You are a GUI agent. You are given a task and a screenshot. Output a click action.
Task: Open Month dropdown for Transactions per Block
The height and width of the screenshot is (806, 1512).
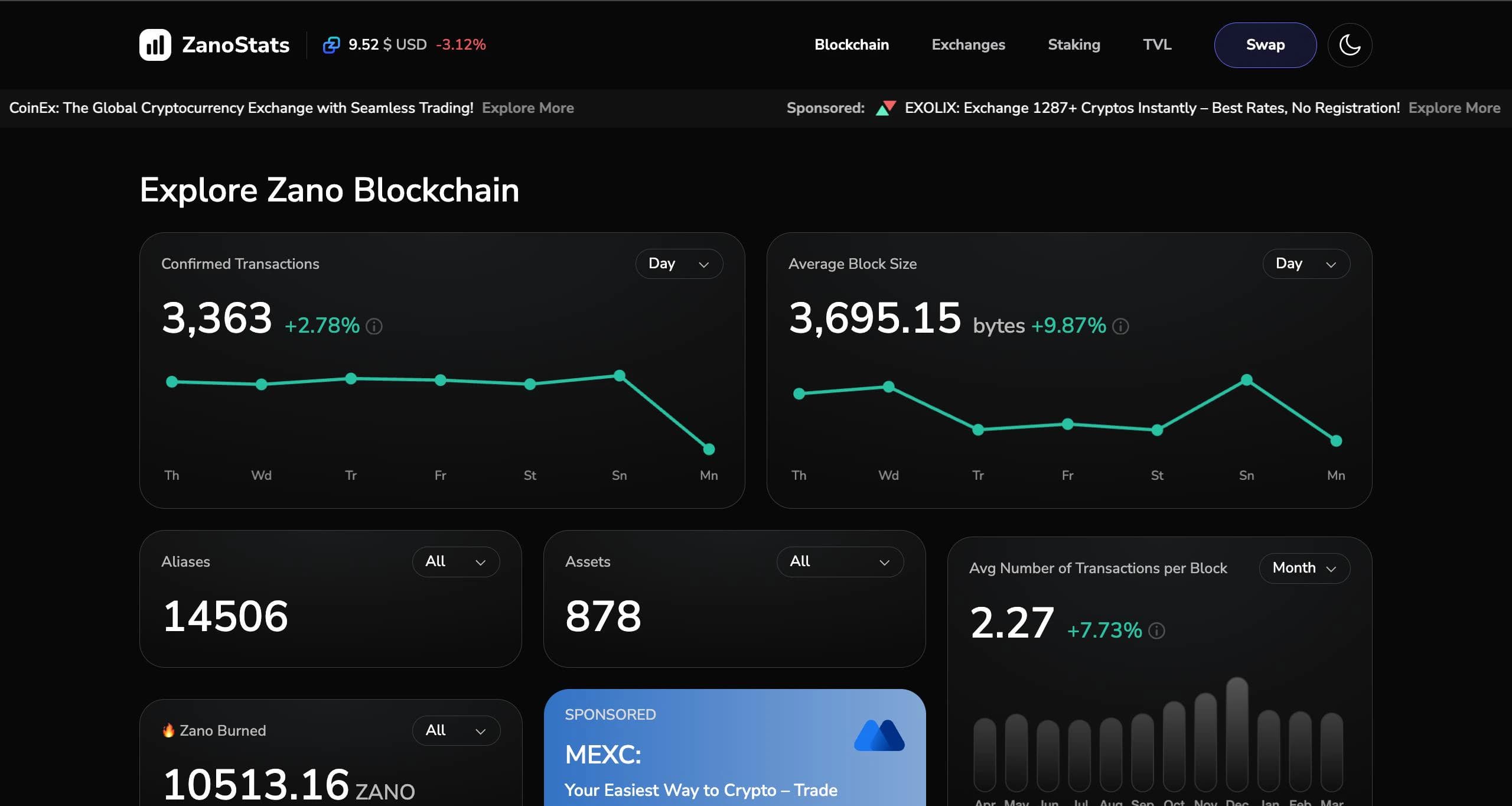(x=1305, y=568)
